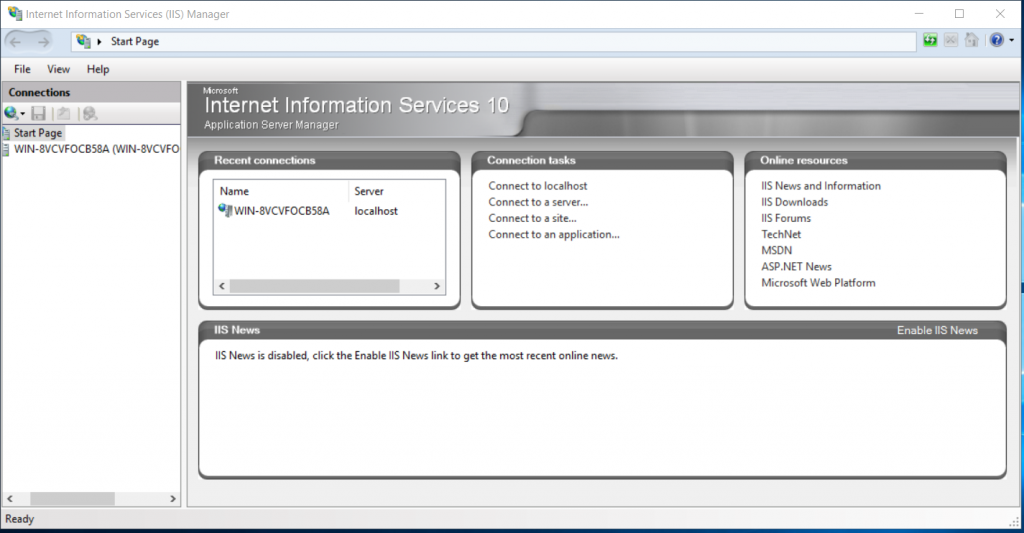Screen dimensions: 1024x533
Task: Click the Back navigation arrow
Action: click(x=16, y=42)
